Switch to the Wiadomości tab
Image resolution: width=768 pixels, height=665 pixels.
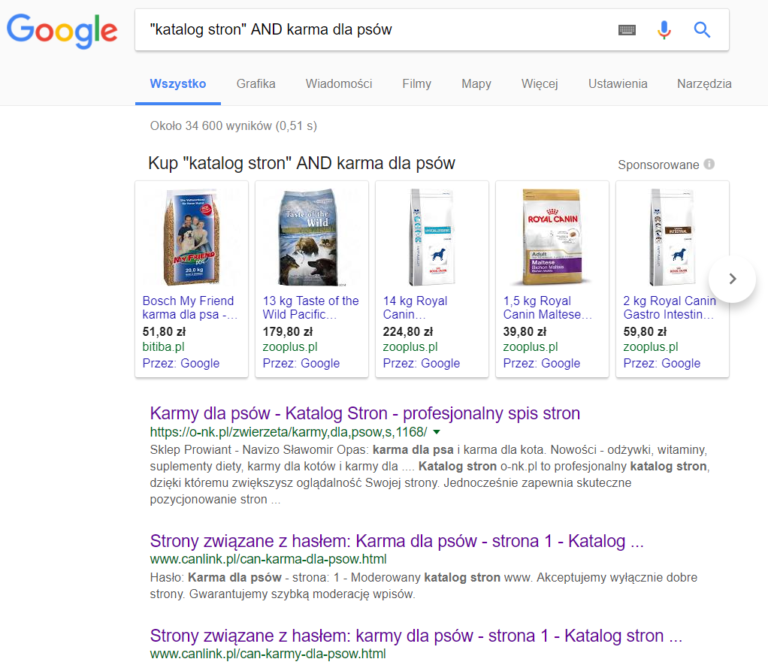coord(338,84)
